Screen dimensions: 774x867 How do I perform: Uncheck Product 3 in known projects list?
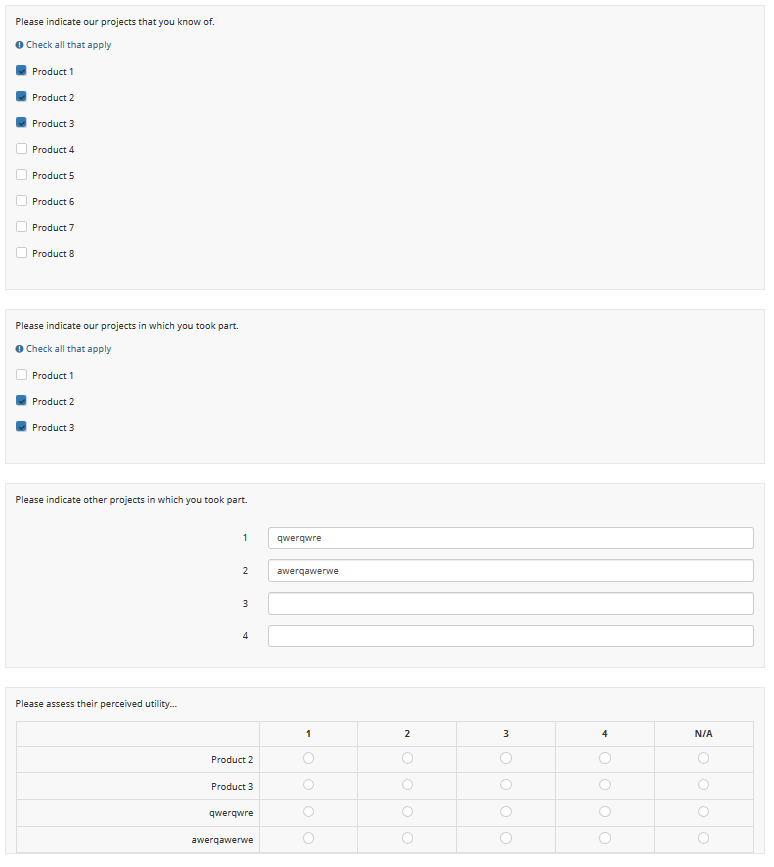click(22, 123)
